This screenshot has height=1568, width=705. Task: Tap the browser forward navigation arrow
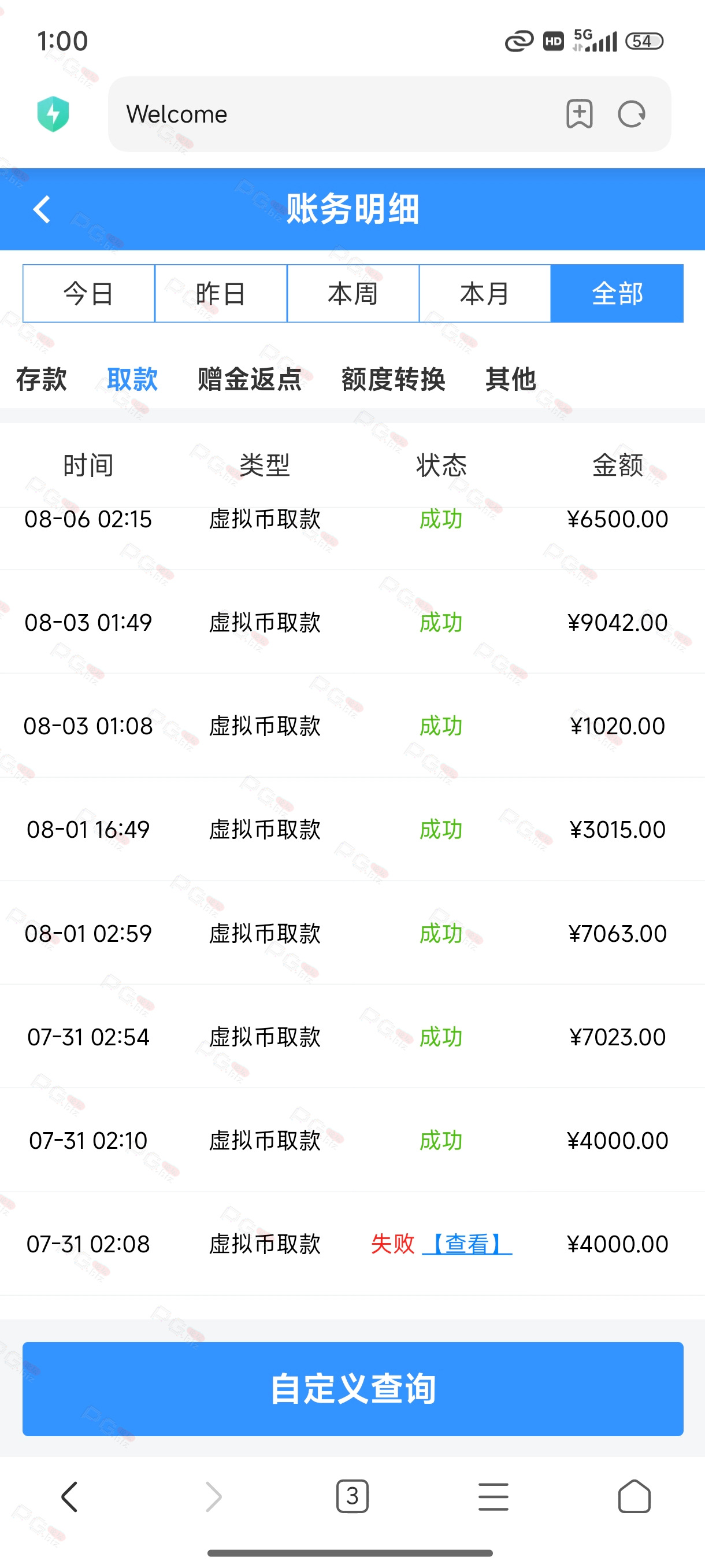(213, 1497)
